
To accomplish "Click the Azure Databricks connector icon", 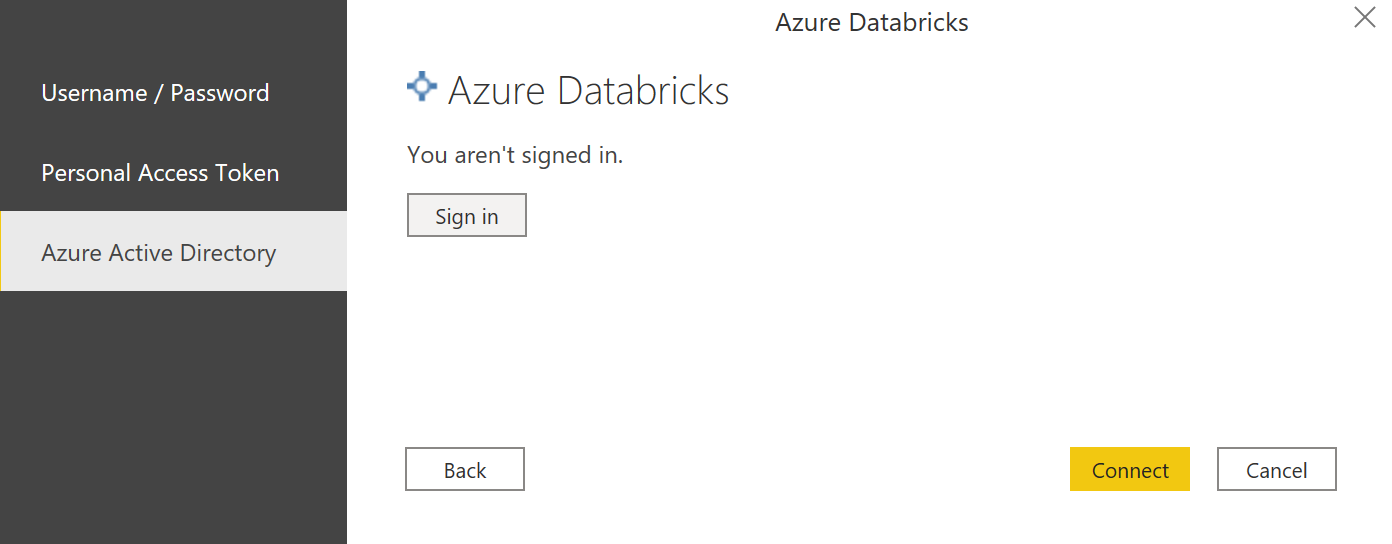I will click(422, 87).
